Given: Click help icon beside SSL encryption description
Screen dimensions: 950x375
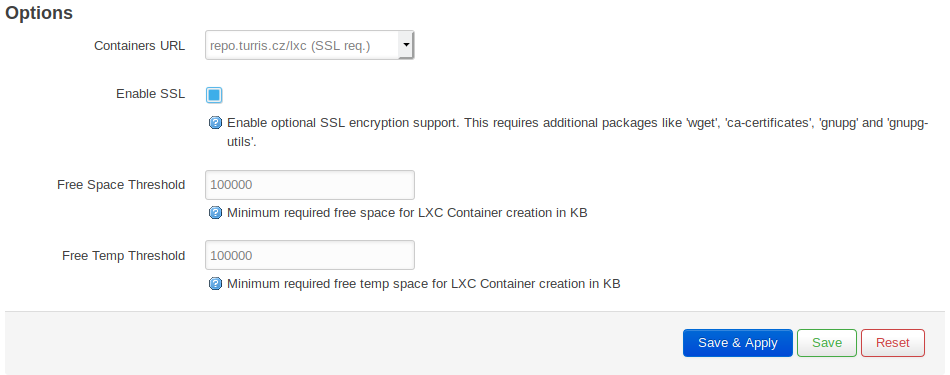Looking at the screenshot, I should [215, 123].
